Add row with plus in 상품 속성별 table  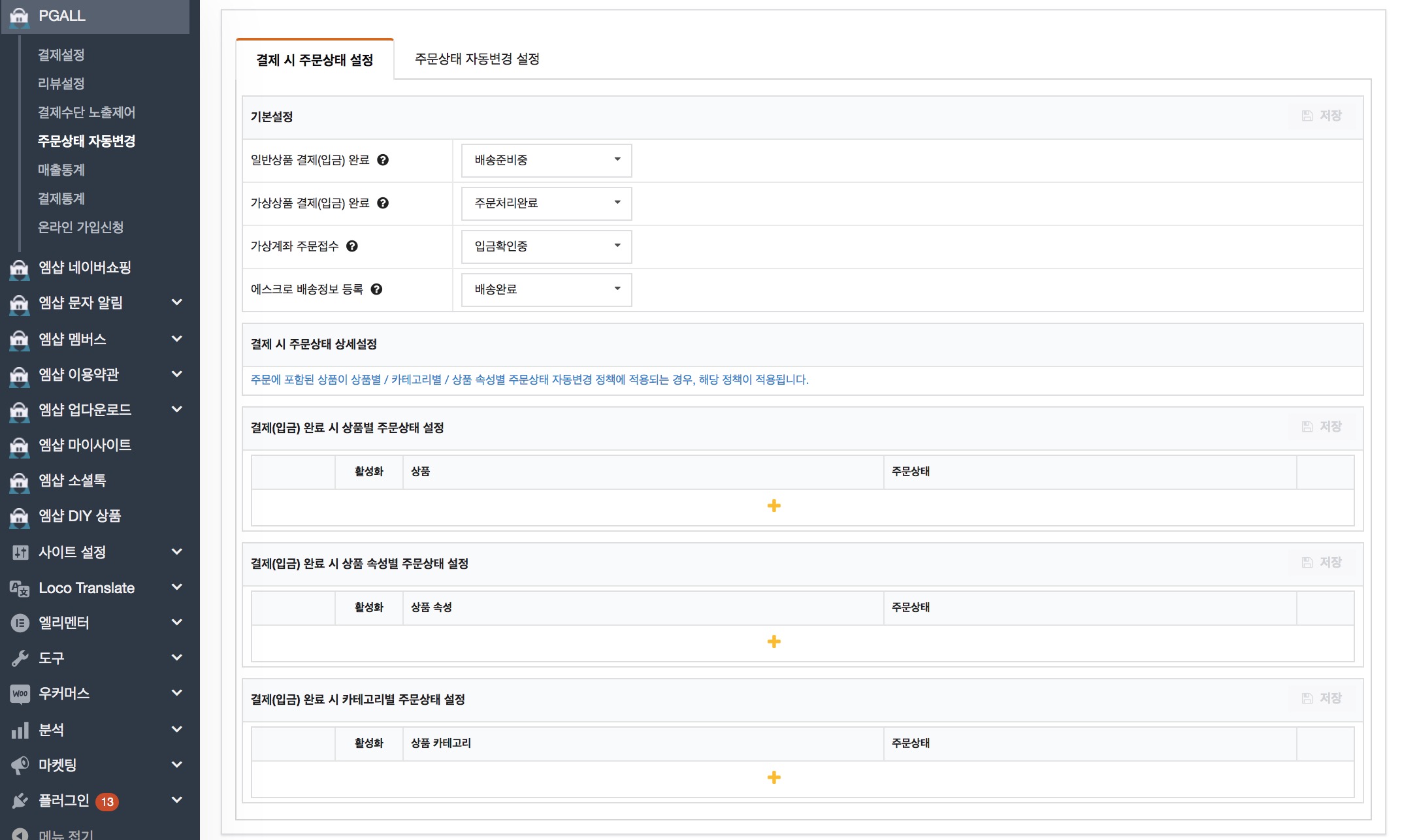pos(774,641)
